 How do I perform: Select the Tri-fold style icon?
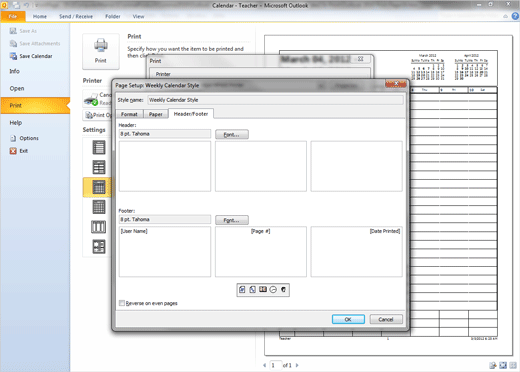click(x=99, y=227)
